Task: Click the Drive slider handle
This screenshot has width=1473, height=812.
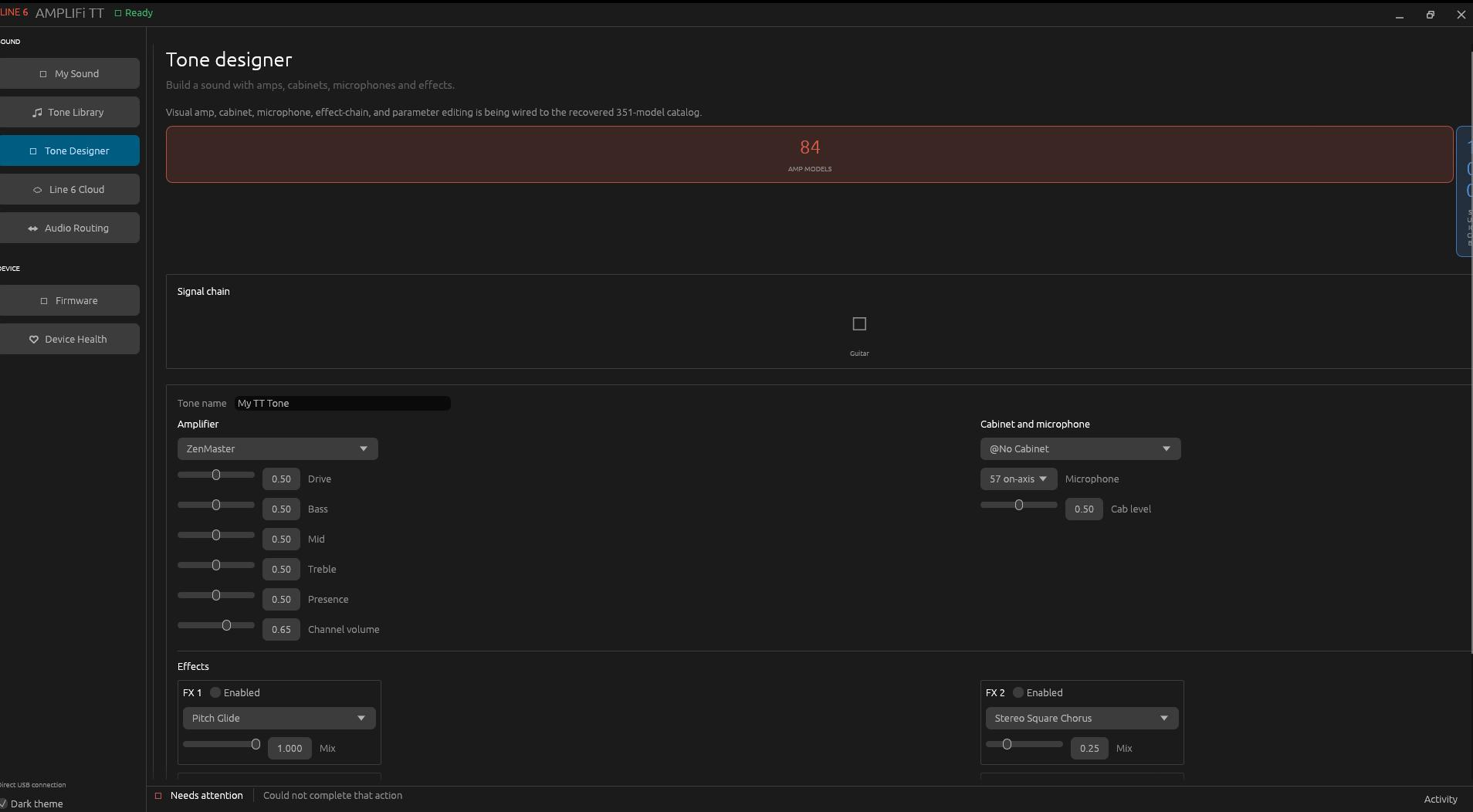Action: tap(216, 475)
